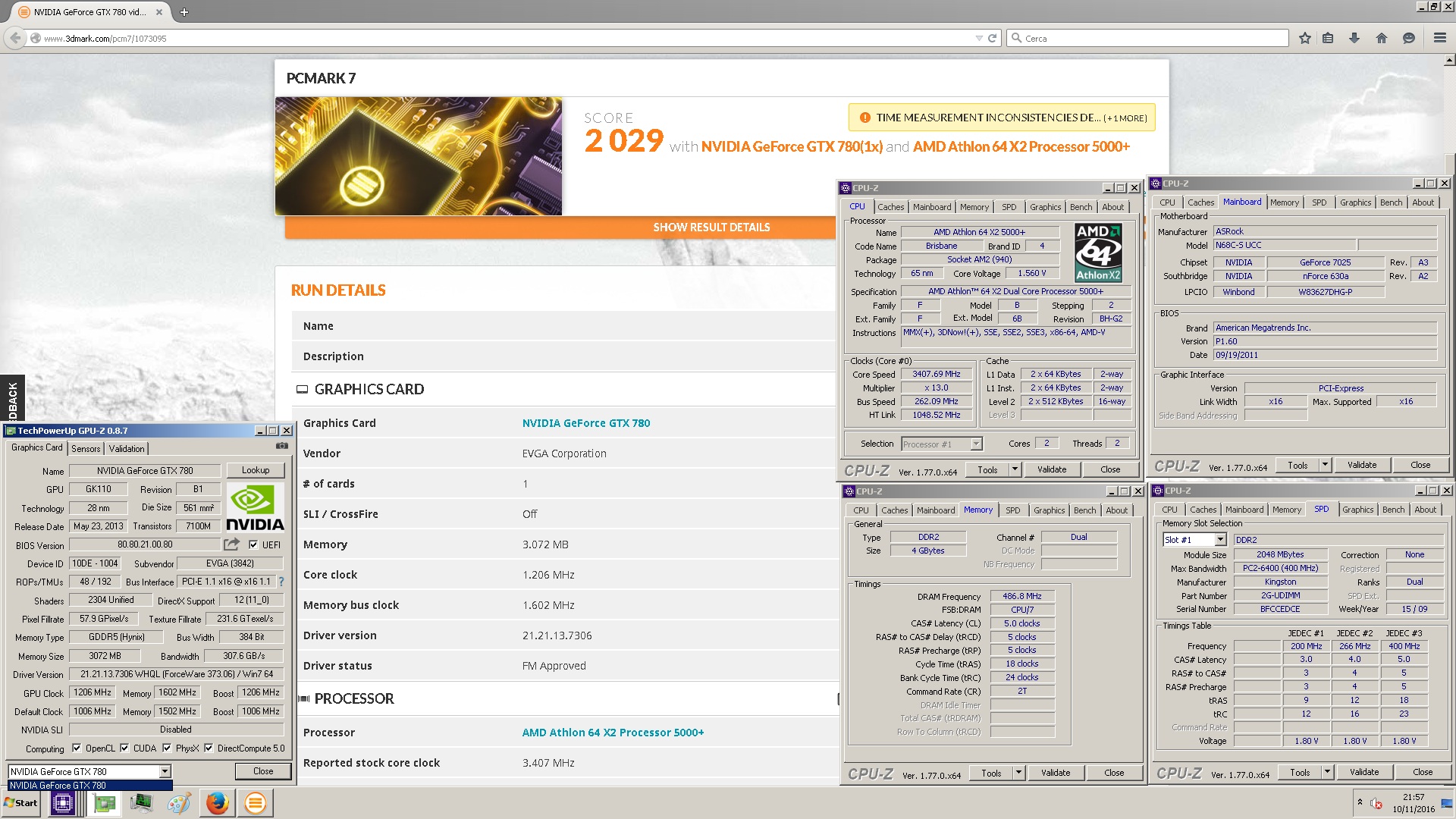Collapse the PROCESSOR section
The image size is (1456, 819).
point(303,698)
